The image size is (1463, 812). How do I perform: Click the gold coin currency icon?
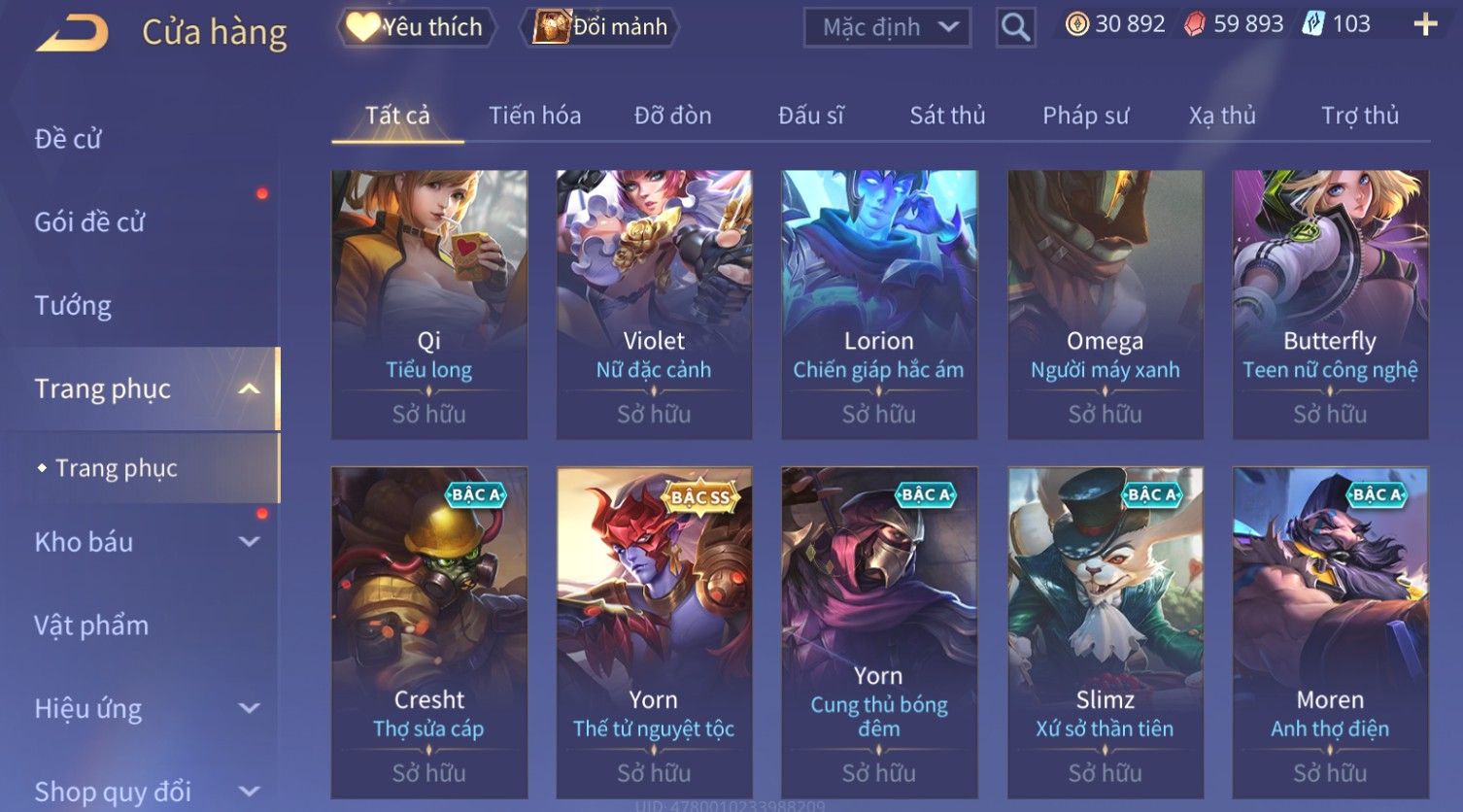pyautogui.click(x=1076, y=24)
